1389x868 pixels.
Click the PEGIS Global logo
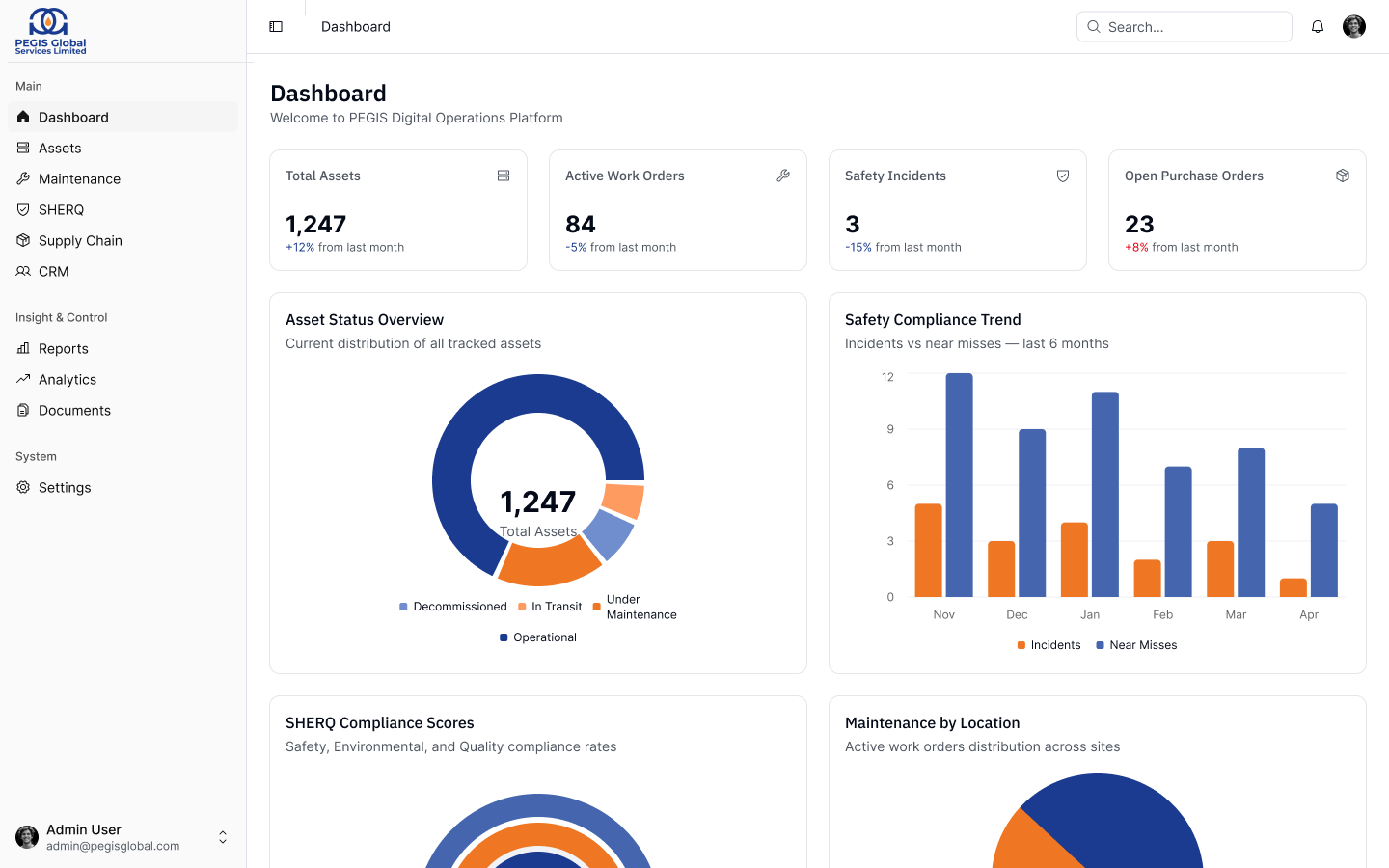[50, 31]
